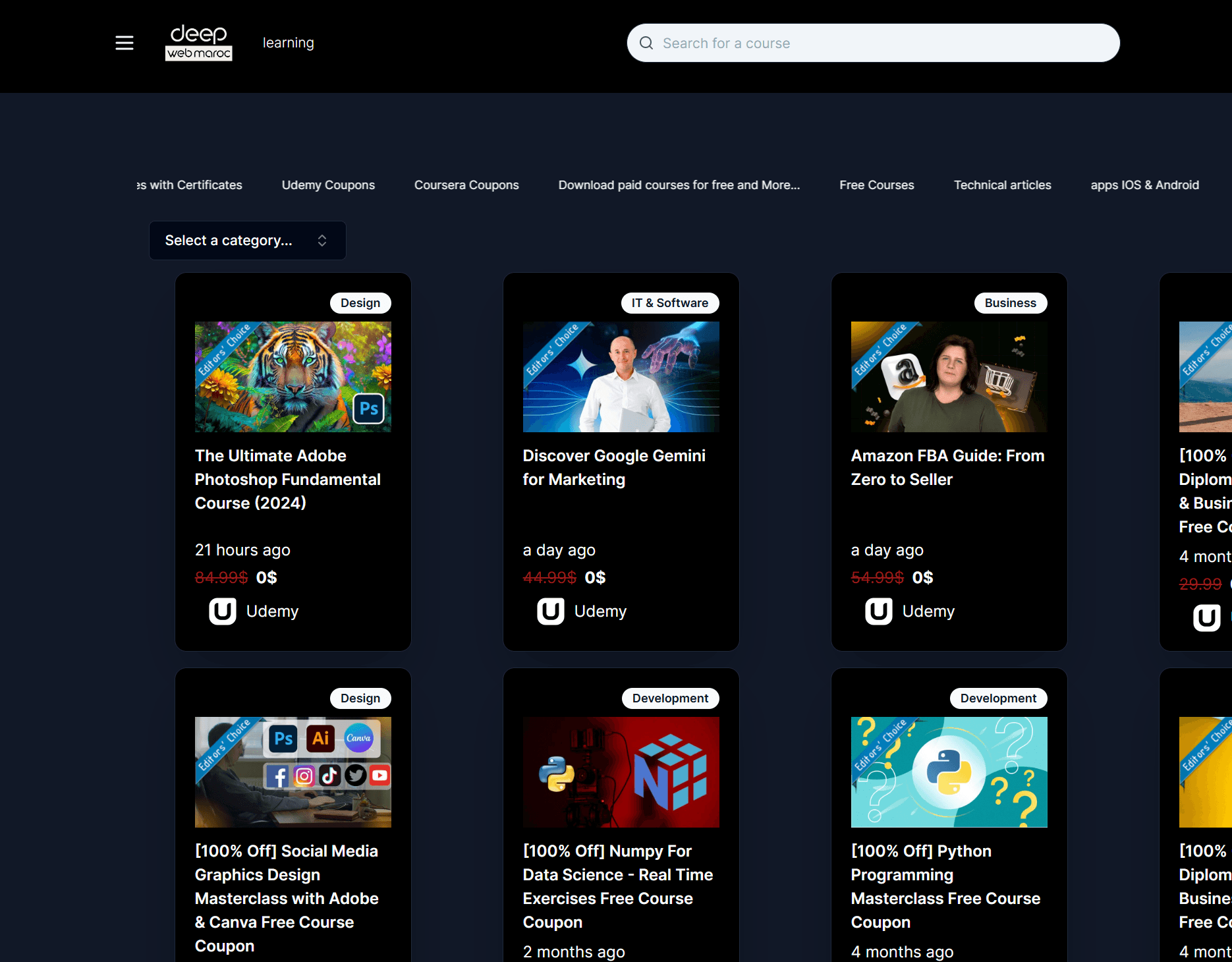1232x962 pixels.
Task: Open the apps IOS & Android tab
Action: coord(1145,185)
